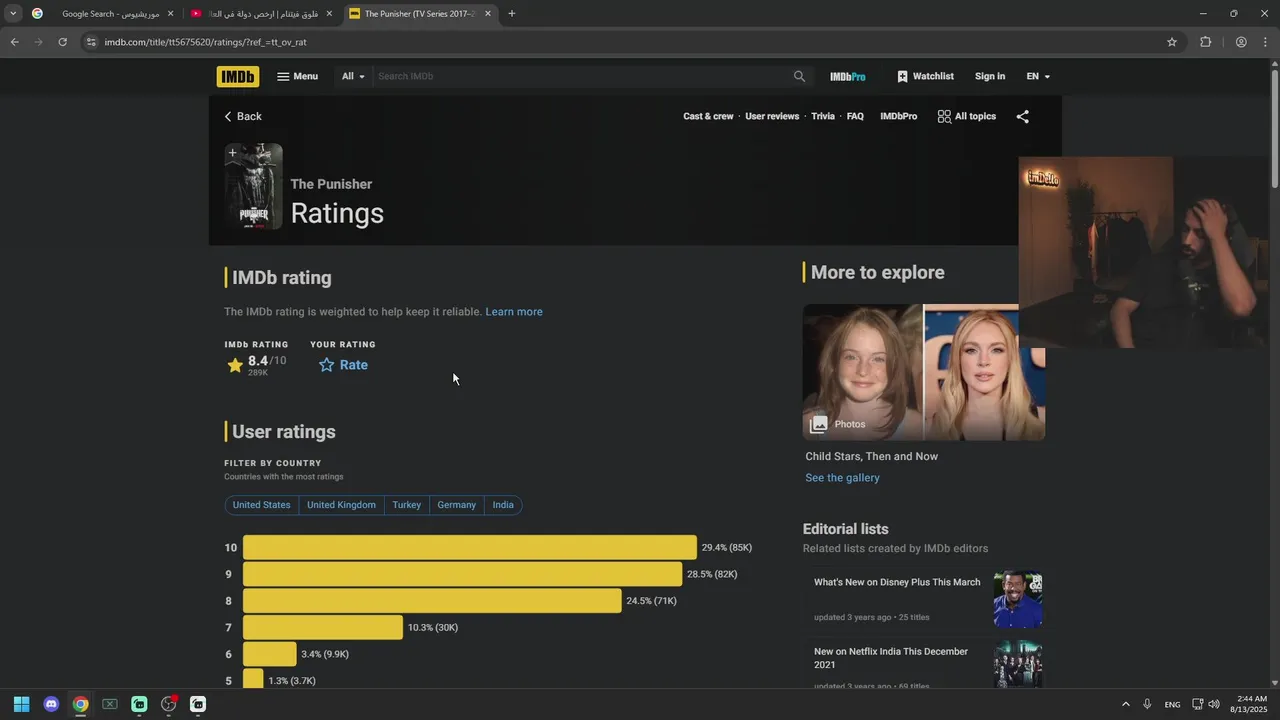1280x720 pixels.
Task: Click Netflix India list thumbnail image
Action: pos(1018,664)
